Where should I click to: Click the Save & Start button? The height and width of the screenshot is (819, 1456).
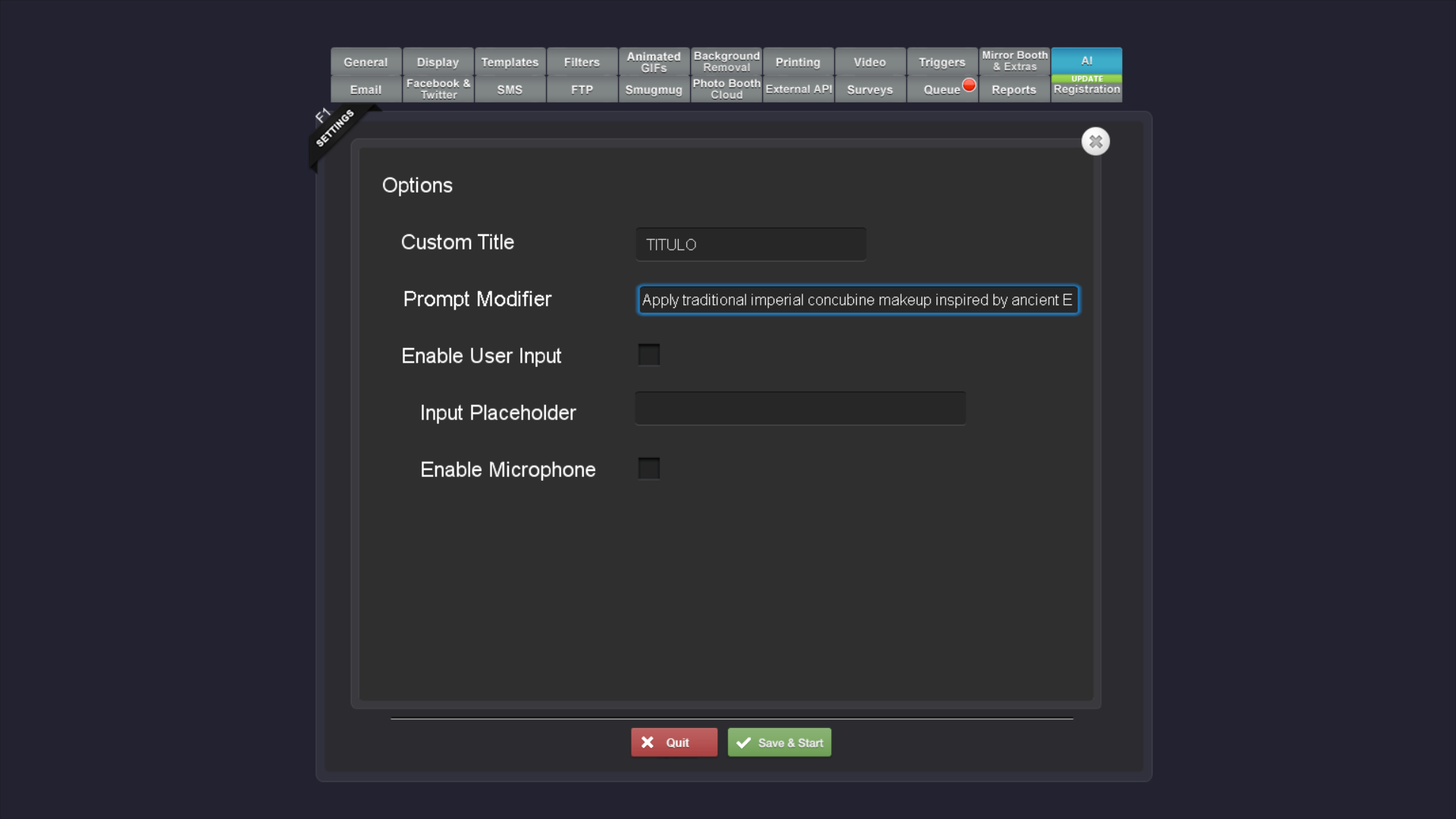779,742
